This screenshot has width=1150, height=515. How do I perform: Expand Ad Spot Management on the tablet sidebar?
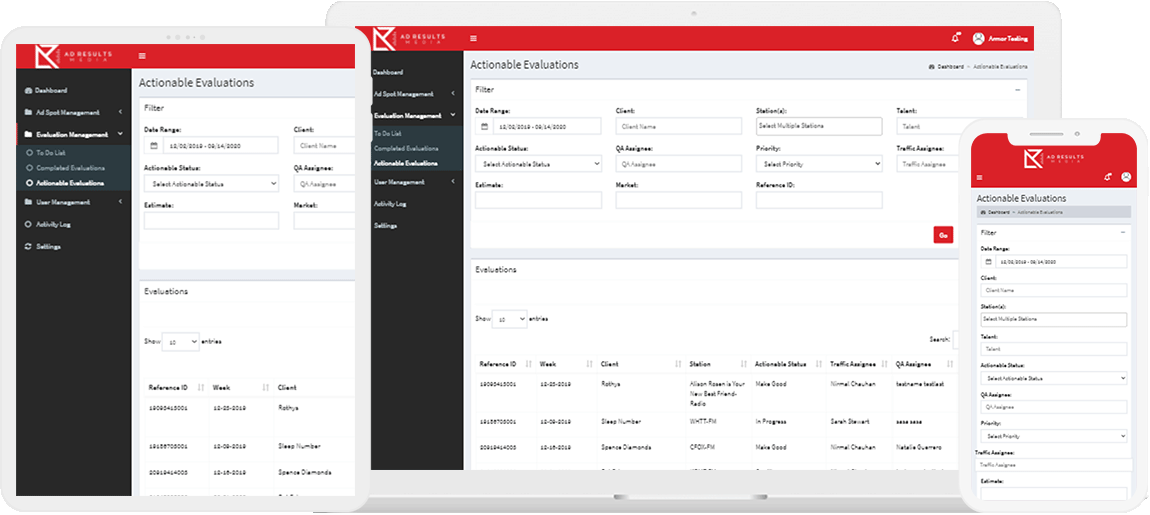point(120,112)
